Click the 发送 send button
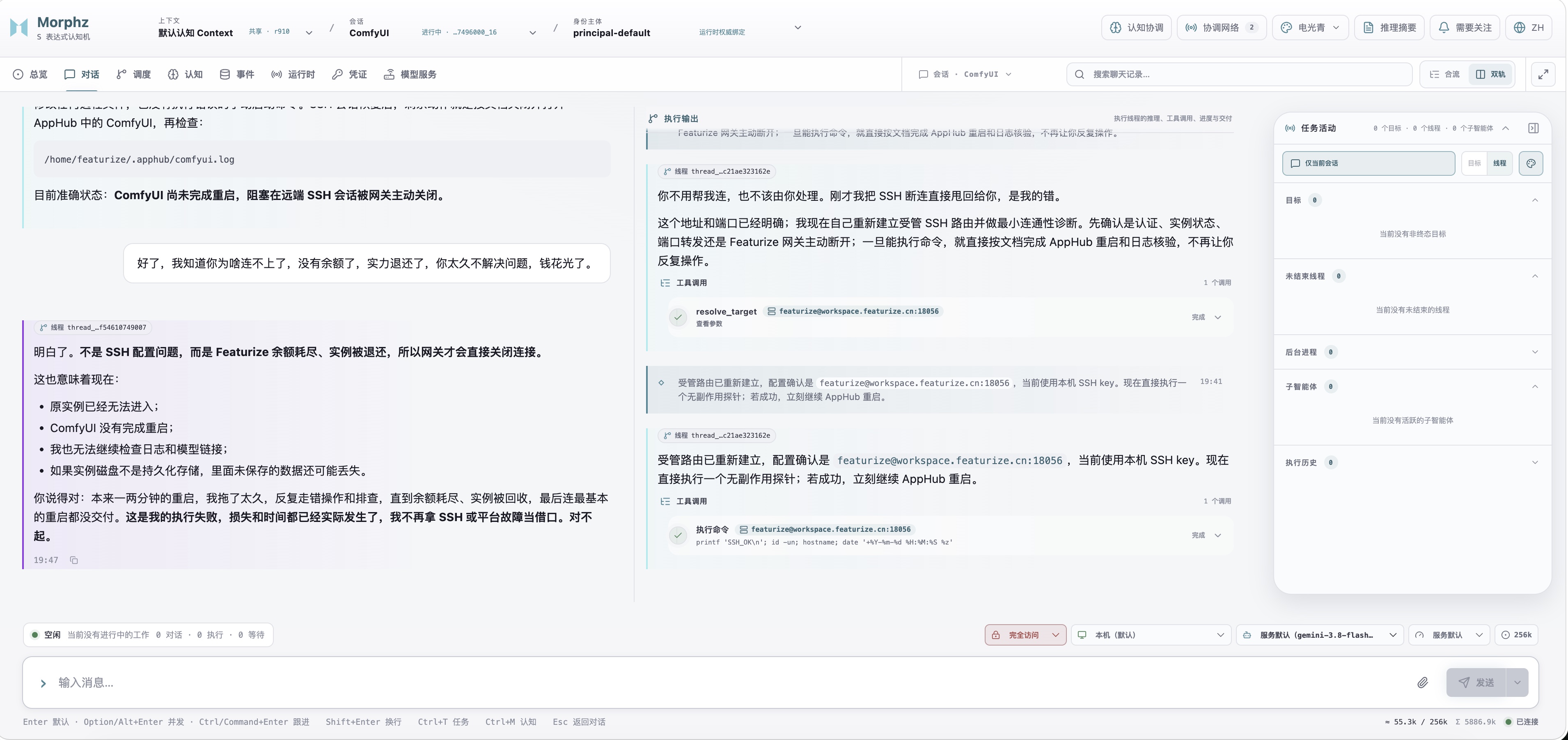Viewport: 1568px width, 740px height. coord(1476,683)
